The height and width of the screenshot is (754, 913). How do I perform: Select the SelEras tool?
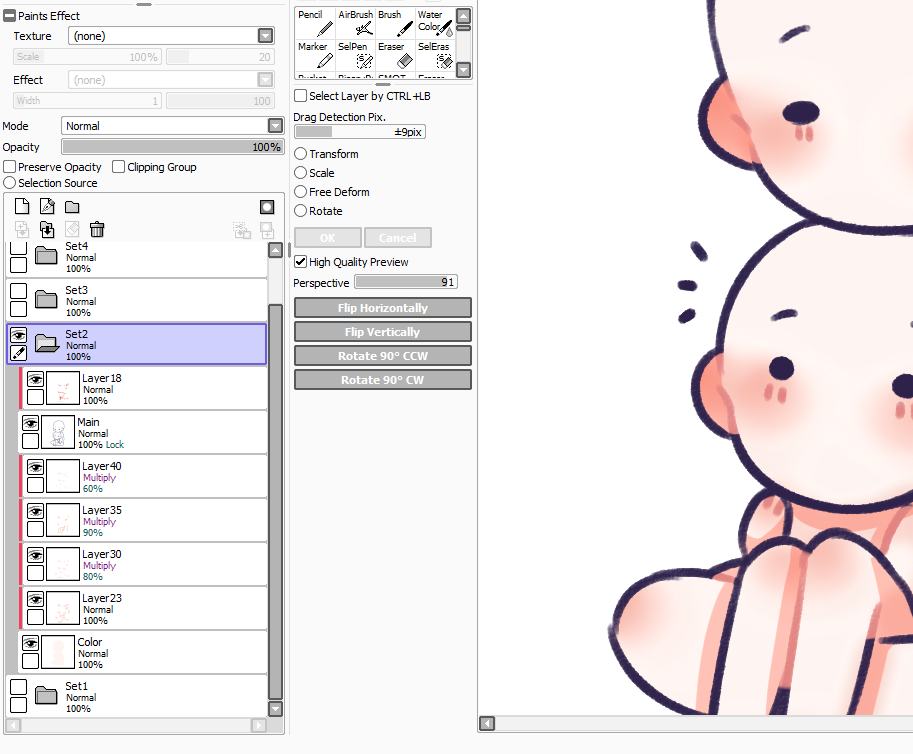(x=434, y=55)
